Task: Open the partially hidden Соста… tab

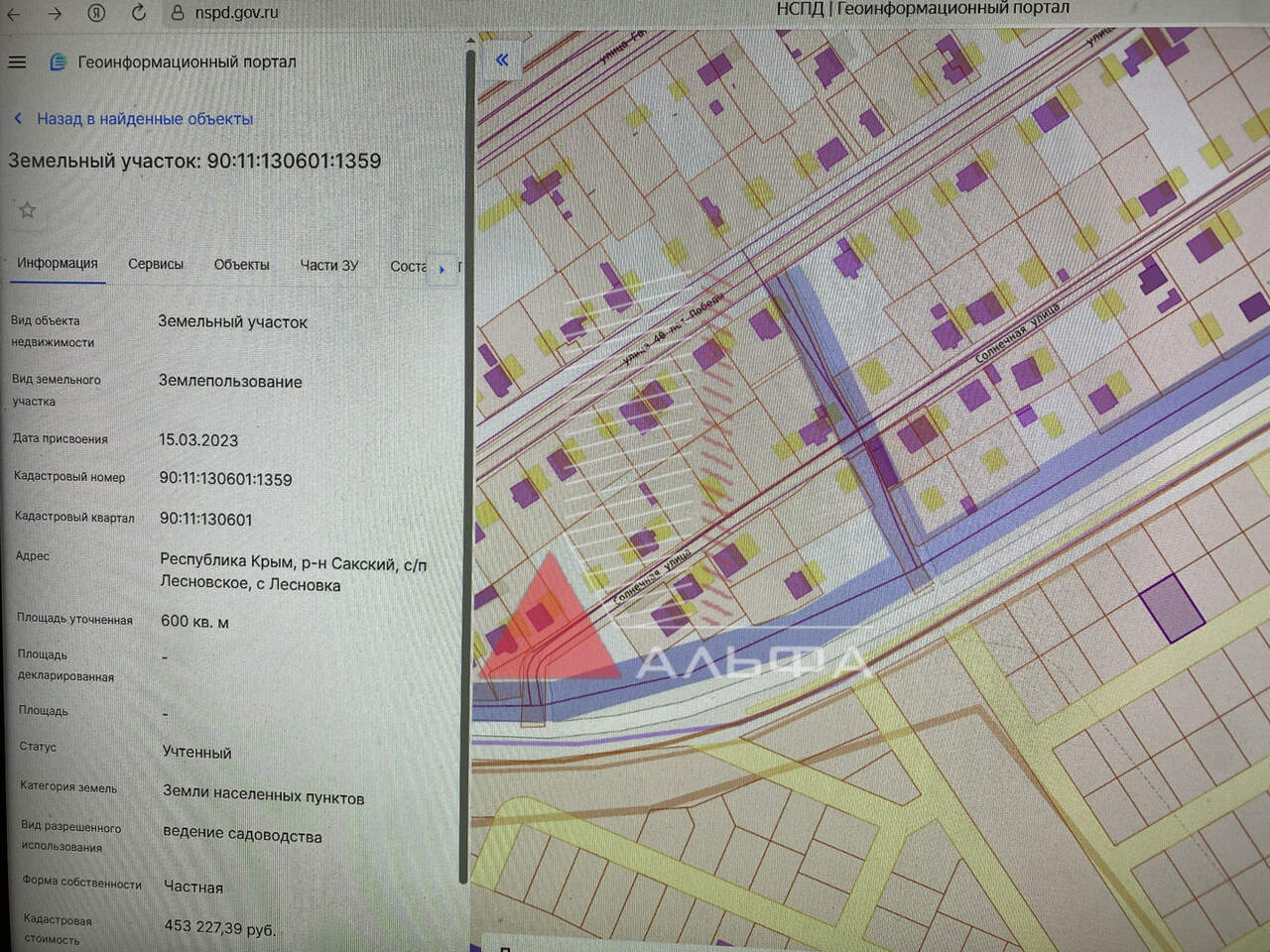Action: [407, 267]
